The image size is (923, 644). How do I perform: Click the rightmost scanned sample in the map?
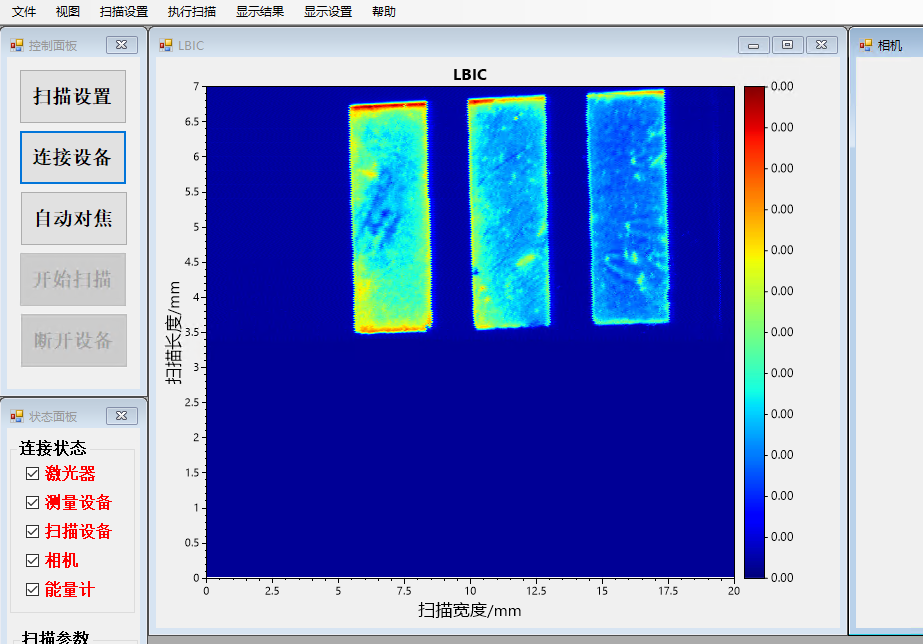pyautogui.click(x=628, y=207)
